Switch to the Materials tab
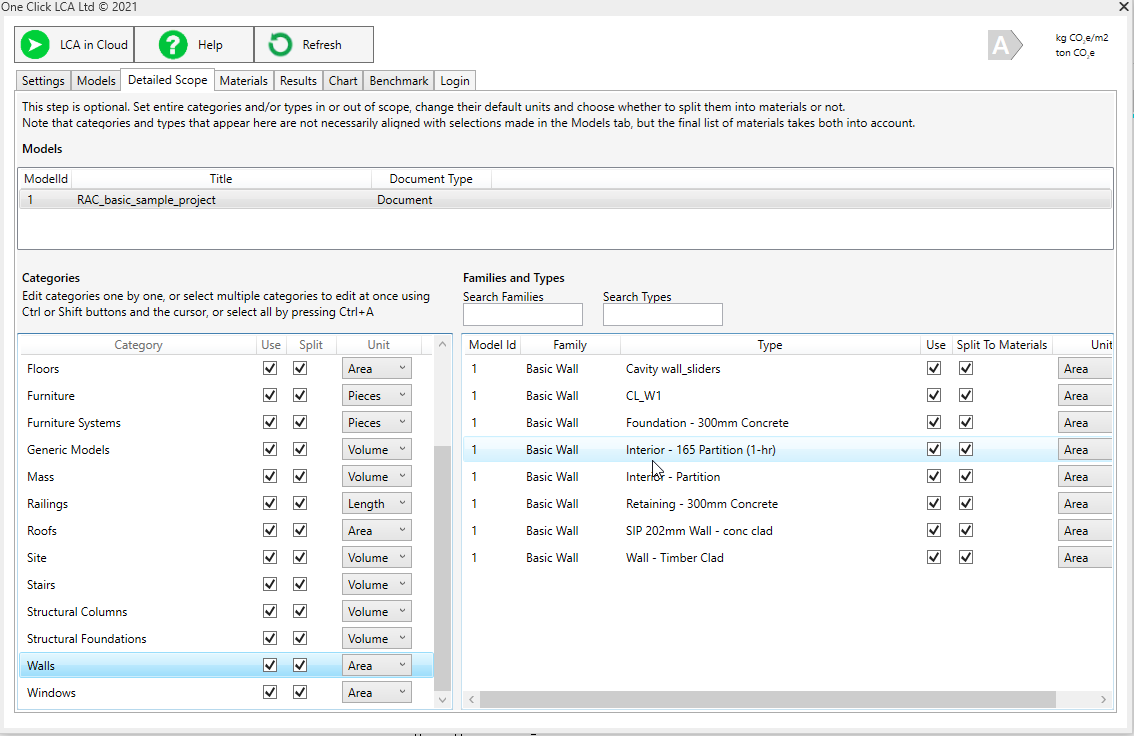Screen dimensions: 1134x736 (243, 81)
